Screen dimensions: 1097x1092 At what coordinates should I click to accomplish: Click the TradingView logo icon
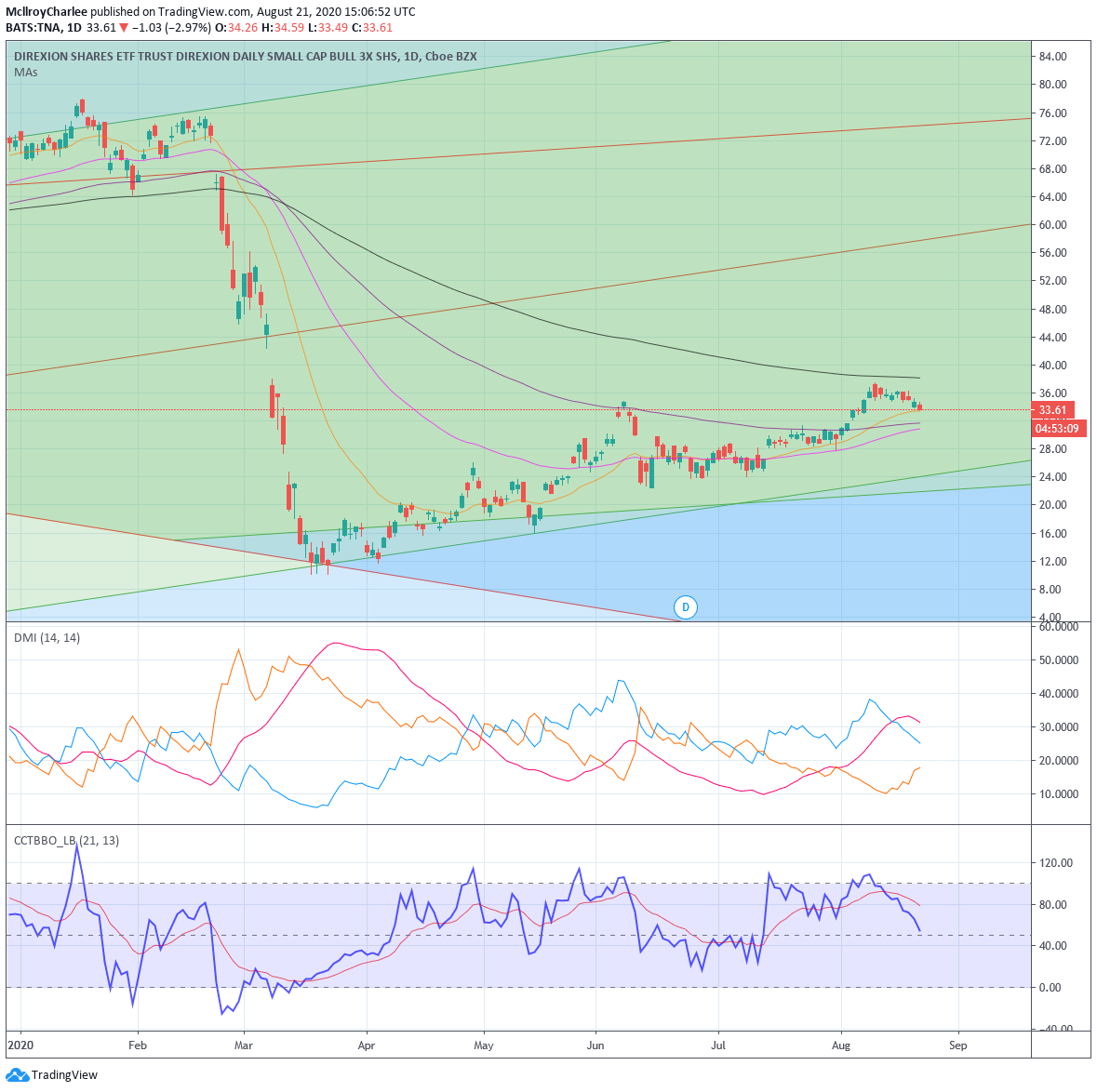tap(17, 1074)
